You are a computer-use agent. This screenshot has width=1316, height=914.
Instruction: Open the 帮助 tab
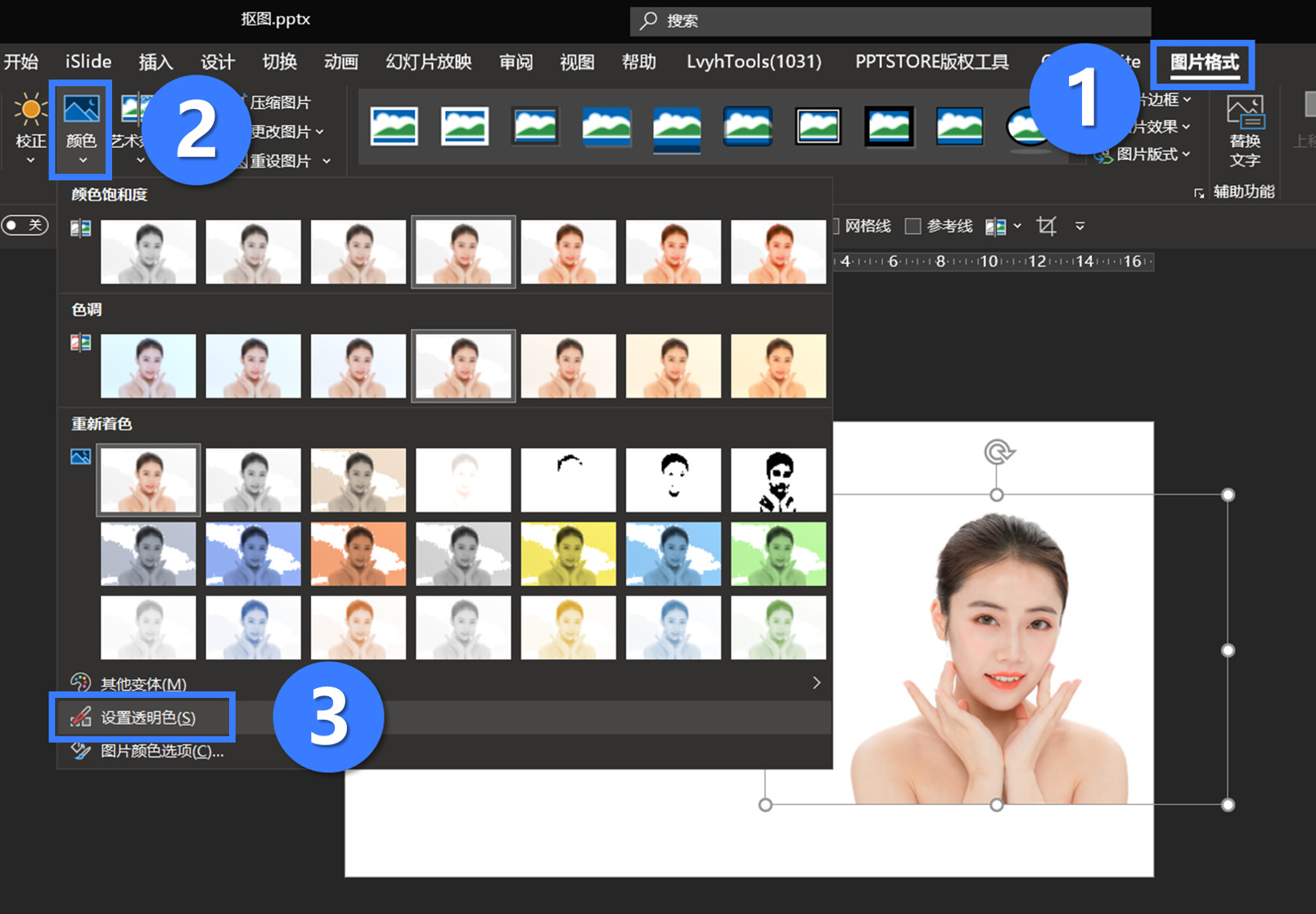(639, 62)
